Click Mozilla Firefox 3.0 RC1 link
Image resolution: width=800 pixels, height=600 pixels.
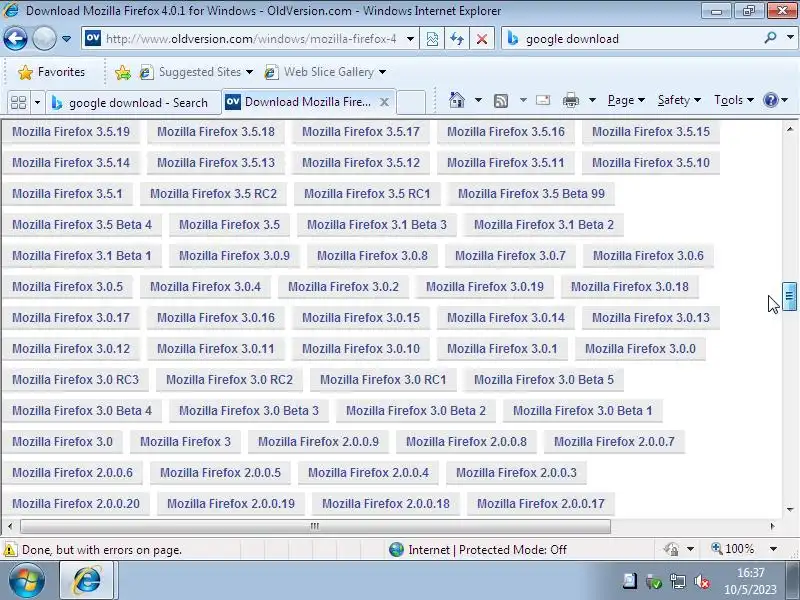pos(383,380)
